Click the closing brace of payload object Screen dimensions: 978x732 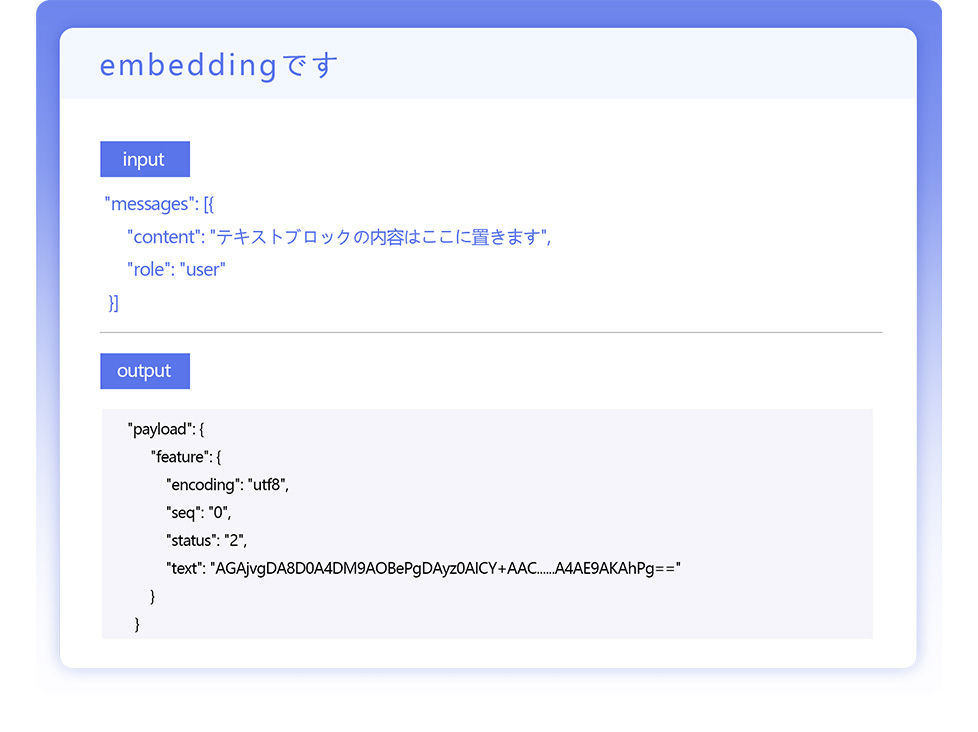[137, 624]
